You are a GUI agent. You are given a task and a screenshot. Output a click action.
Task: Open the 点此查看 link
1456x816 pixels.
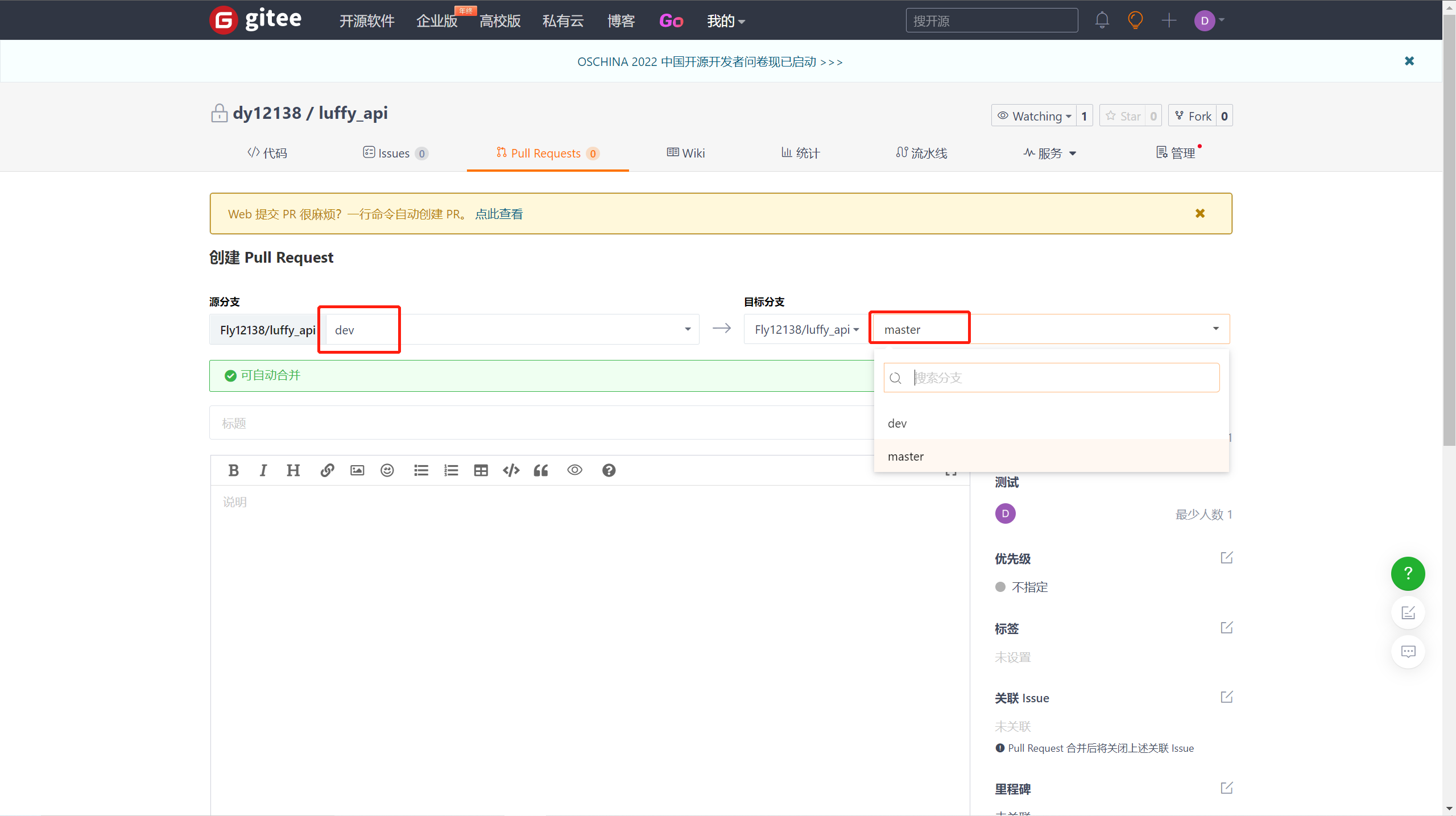coord(499,214)
